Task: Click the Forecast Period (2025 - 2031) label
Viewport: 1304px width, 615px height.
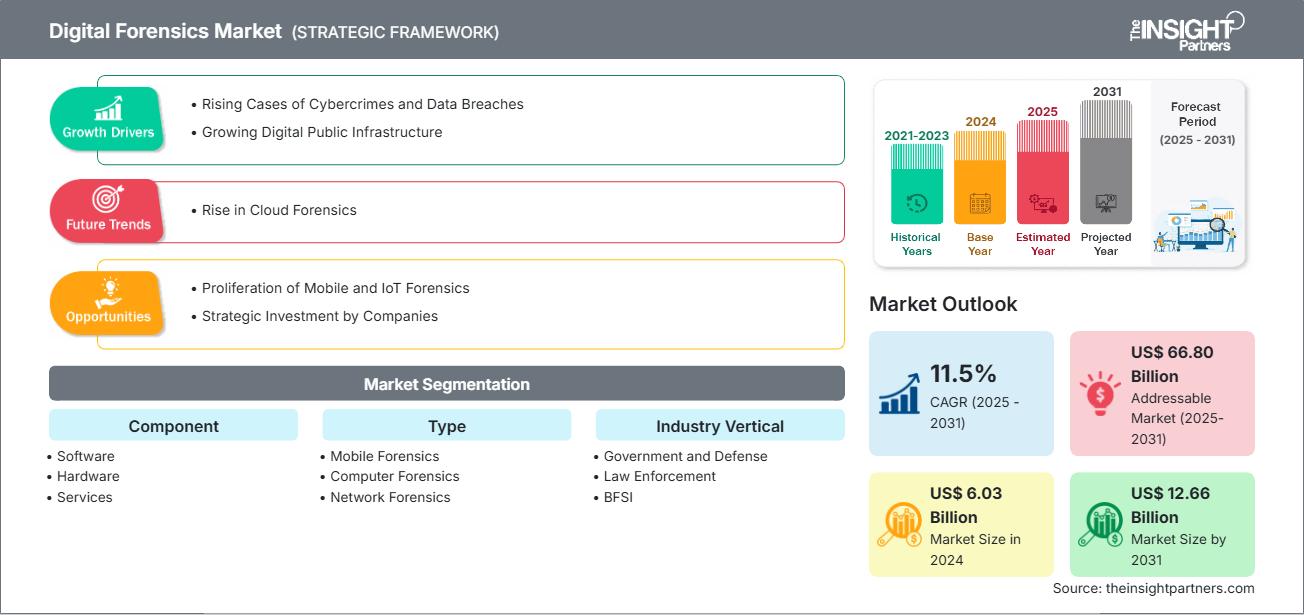Action: click(x=1197, y=123)
